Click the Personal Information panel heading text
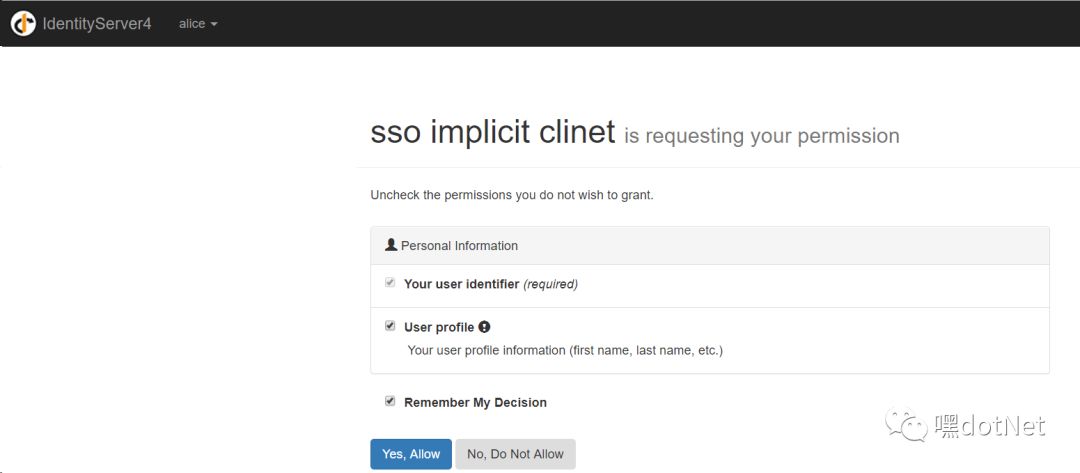Screen dimensions: 1080x473 coord(459,245)
